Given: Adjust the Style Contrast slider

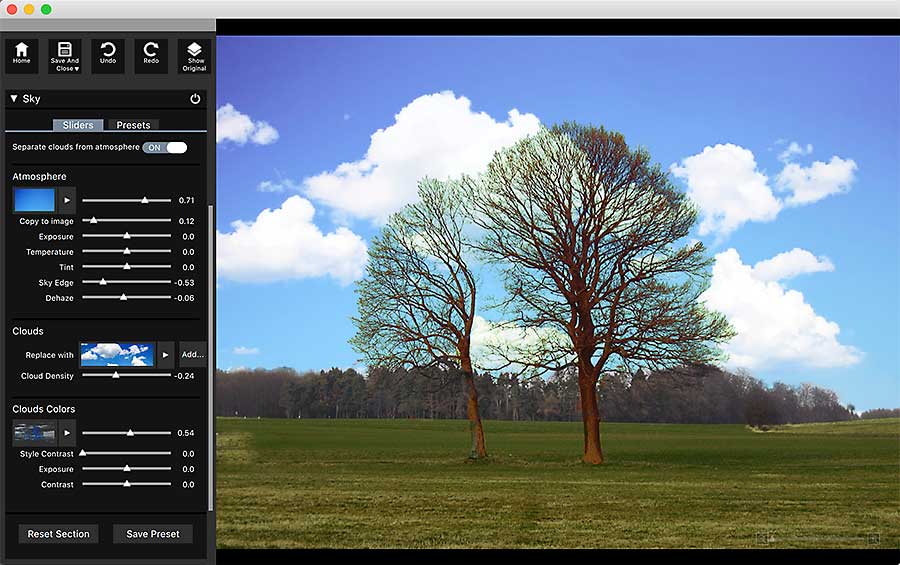Looking at the screenshot, I should pos(127,454).
